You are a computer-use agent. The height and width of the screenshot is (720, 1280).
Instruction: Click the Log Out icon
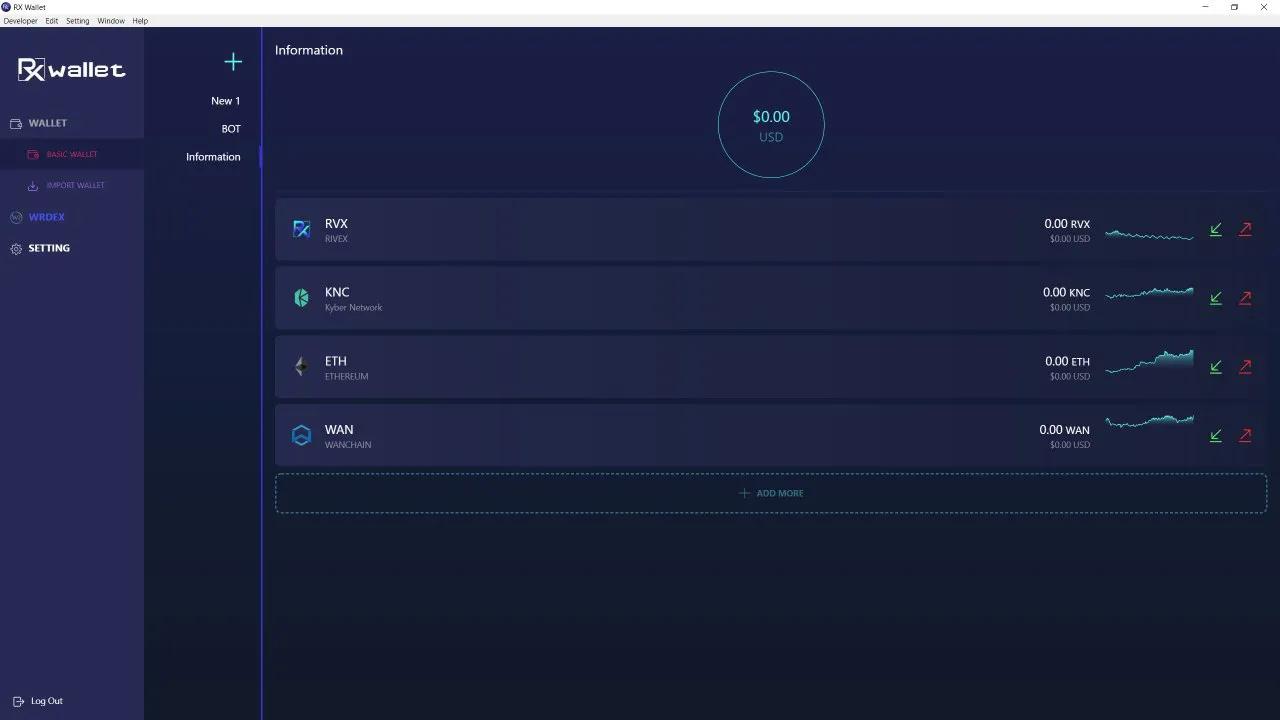point(18,701)
